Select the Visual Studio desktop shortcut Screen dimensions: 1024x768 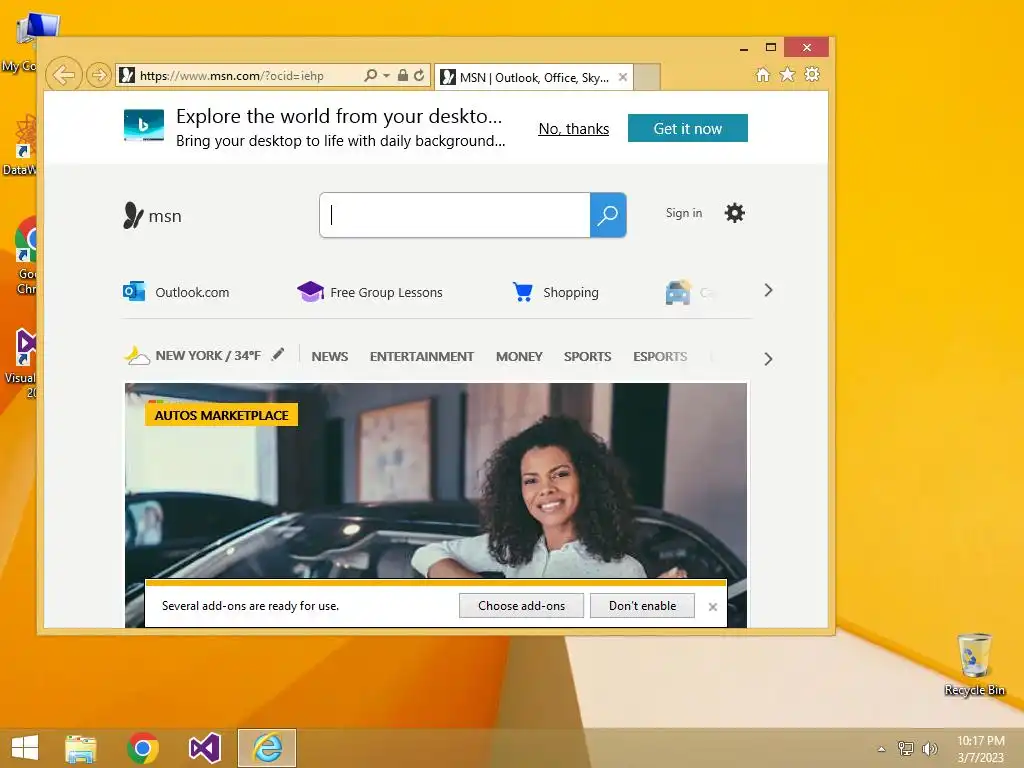click(x=22, y=363)
